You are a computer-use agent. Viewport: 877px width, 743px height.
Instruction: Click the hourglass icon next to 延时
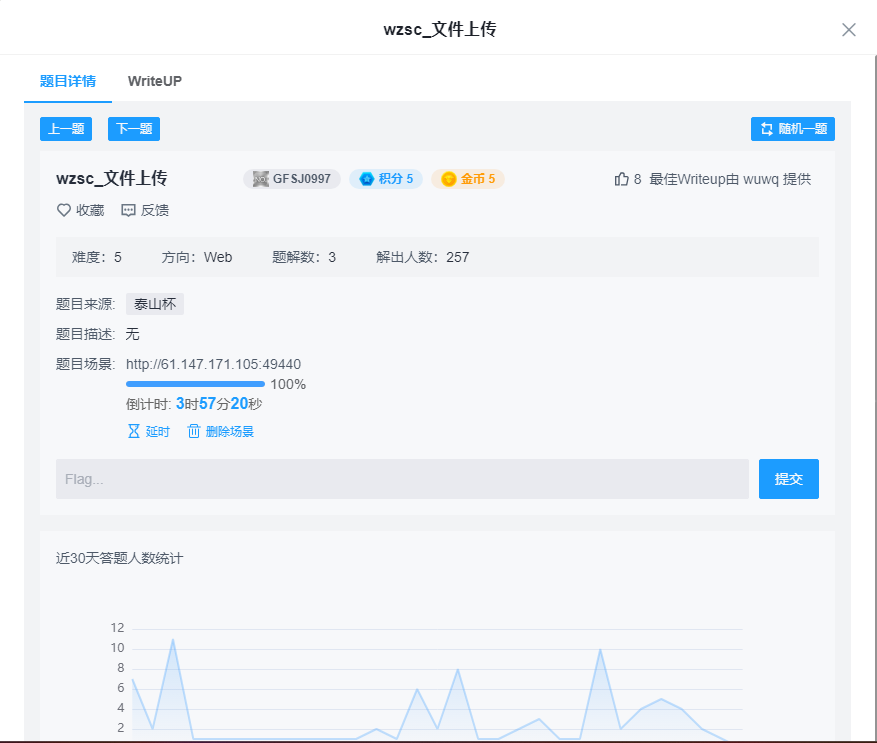[x=134, y=430]
